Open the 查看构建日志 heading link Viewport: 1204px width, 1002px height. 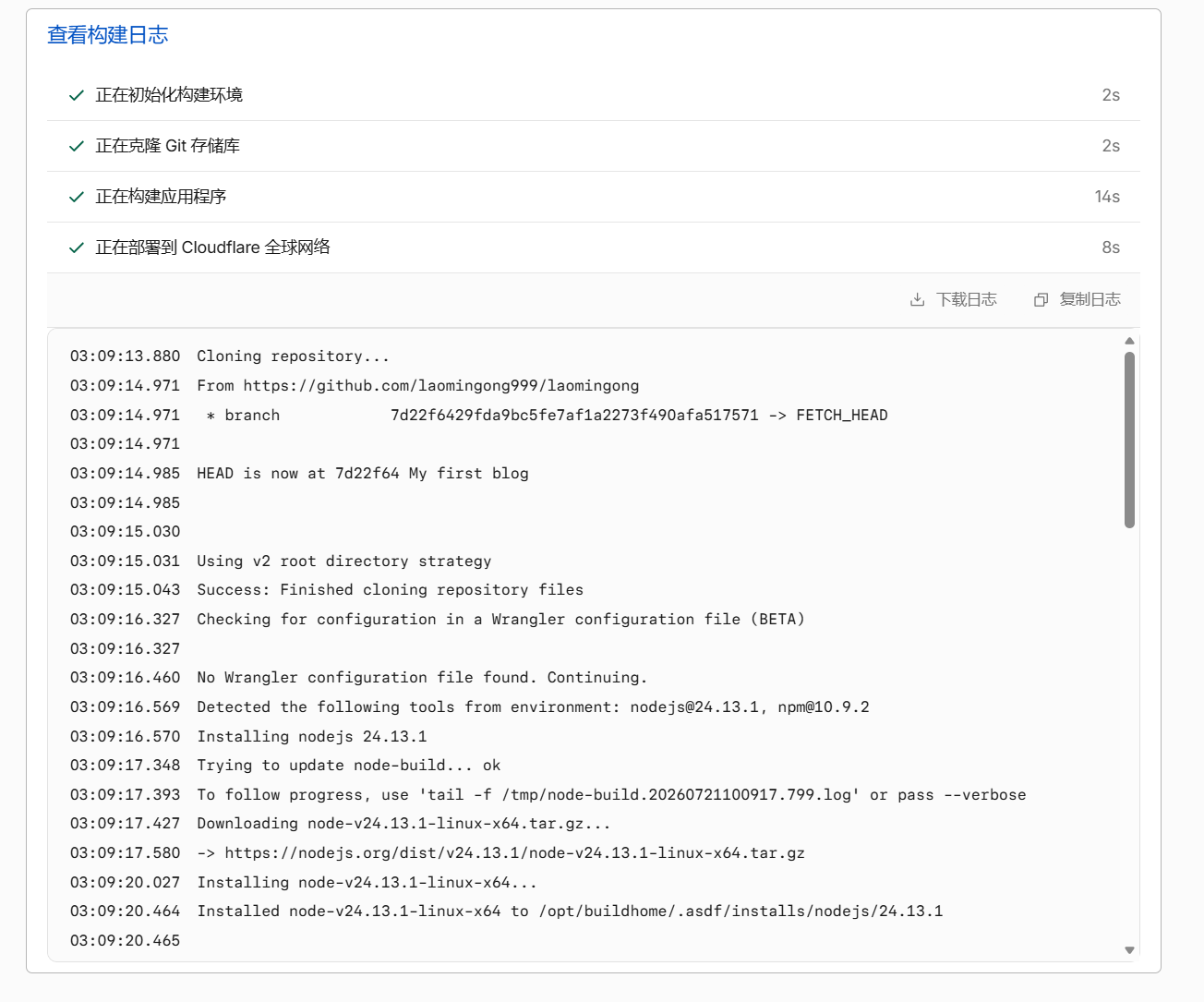(x=108, y=35)
